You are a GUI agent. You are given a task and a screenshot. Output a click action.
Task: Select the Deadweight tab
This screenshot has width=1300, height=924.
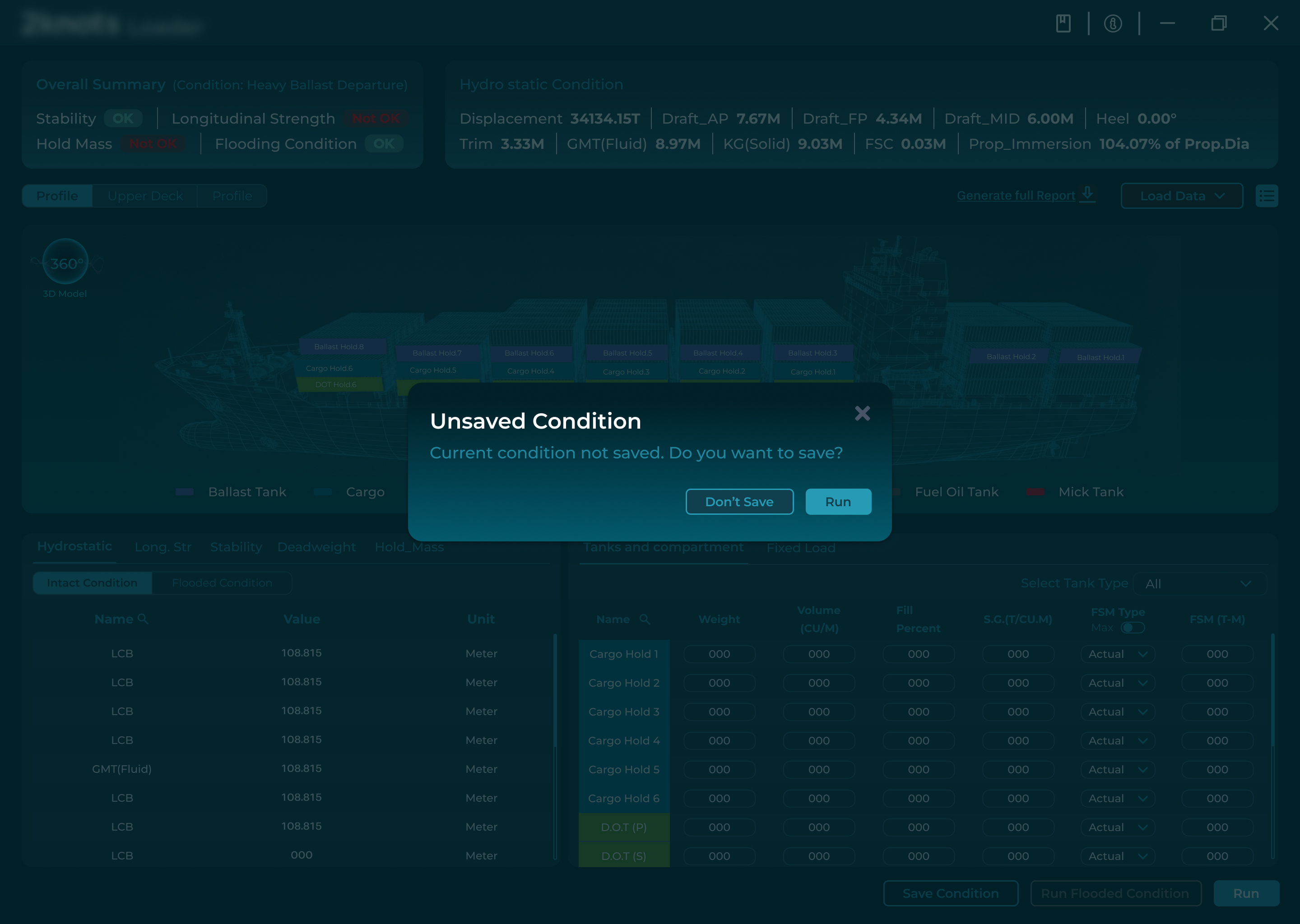tap(316, 547)
